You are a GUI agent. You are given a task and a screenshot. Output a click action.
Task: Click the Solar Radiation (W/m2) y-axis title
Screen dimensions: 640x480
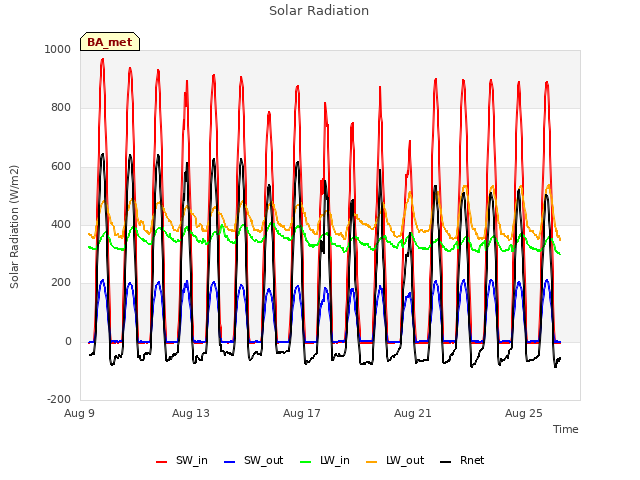click(x=14, y=227)
